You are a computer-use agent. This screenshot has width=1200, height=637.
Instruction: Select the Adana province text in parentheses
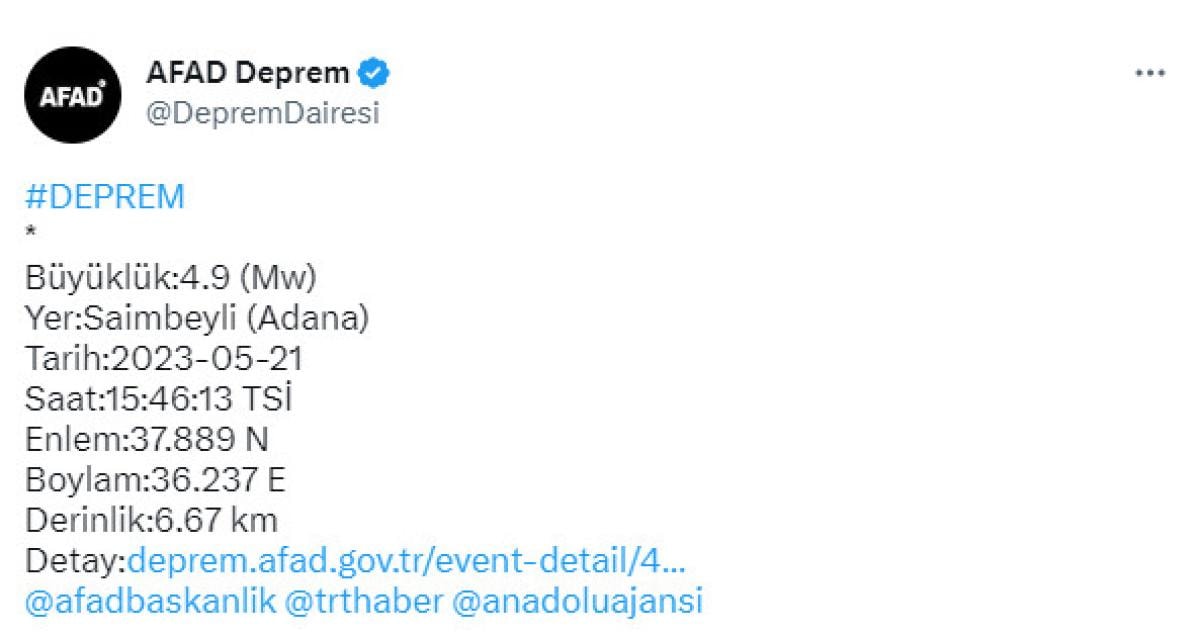click(307, 318)
